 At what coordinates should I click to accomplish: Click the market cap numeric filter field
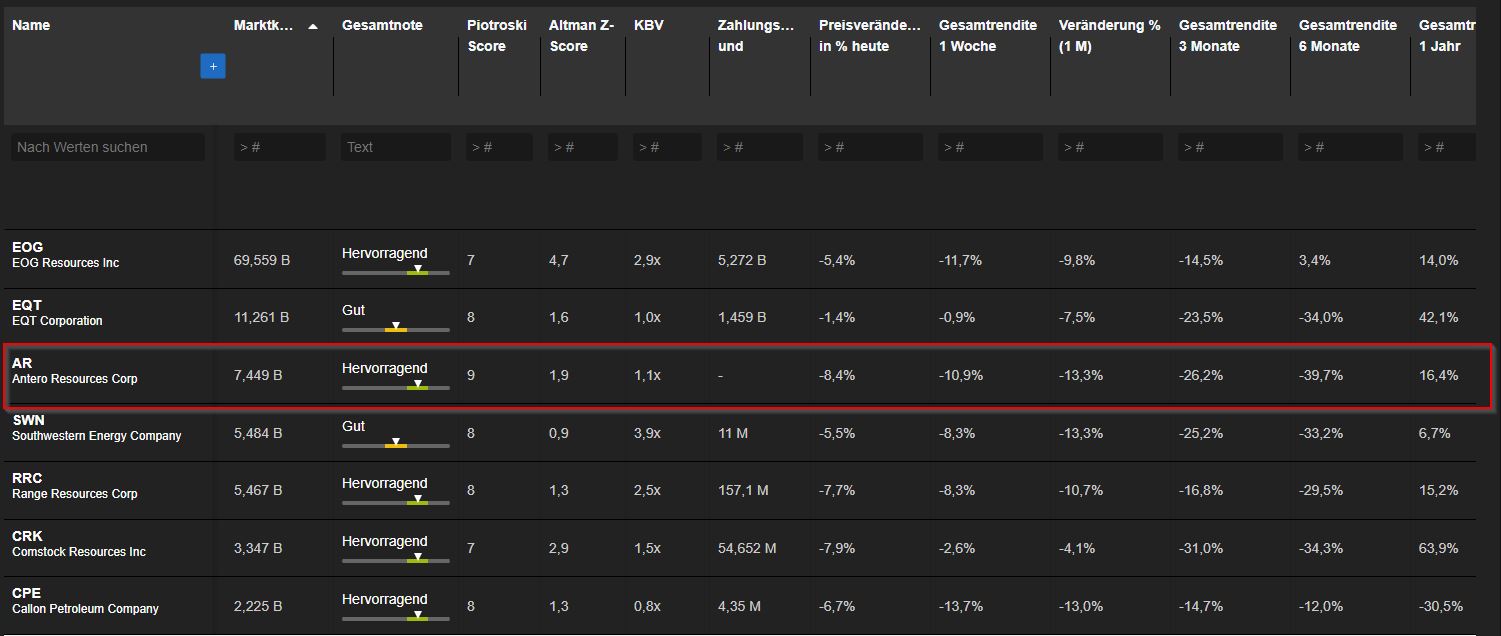pyautogui.click(x=279, y=147)
